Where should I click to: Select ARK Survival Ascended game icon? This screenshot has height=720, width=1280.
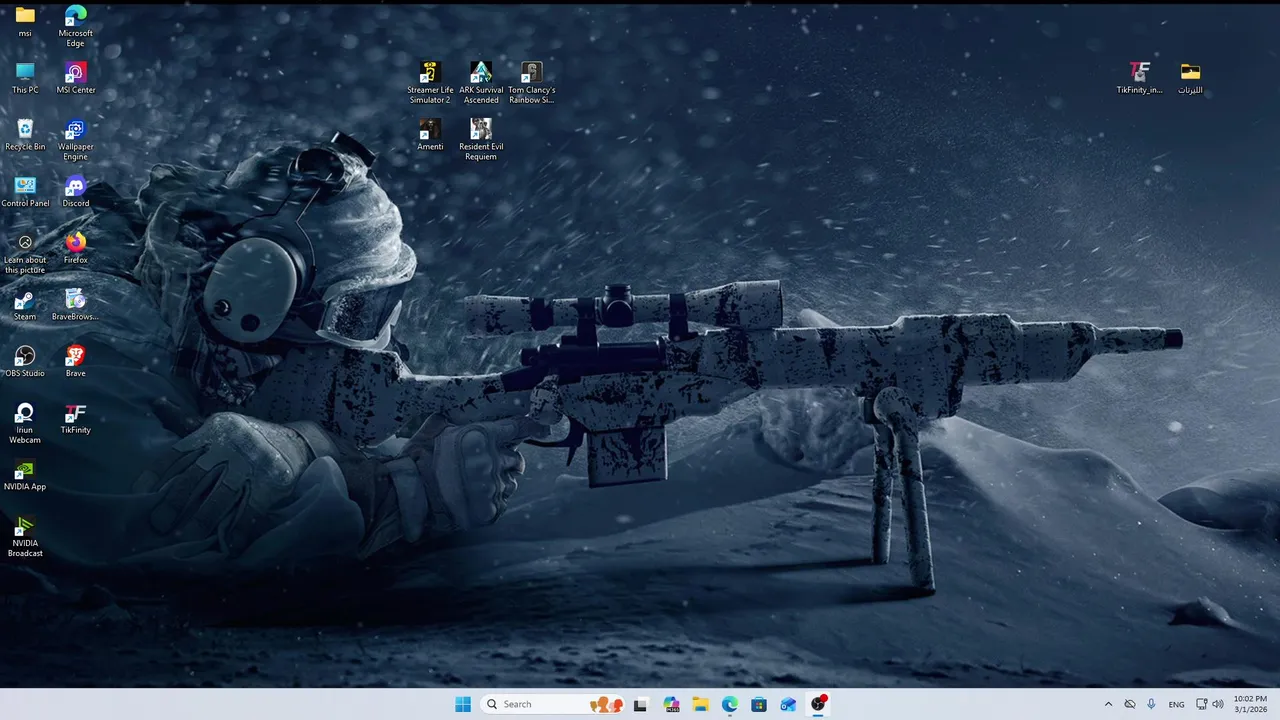pos(481,83)
